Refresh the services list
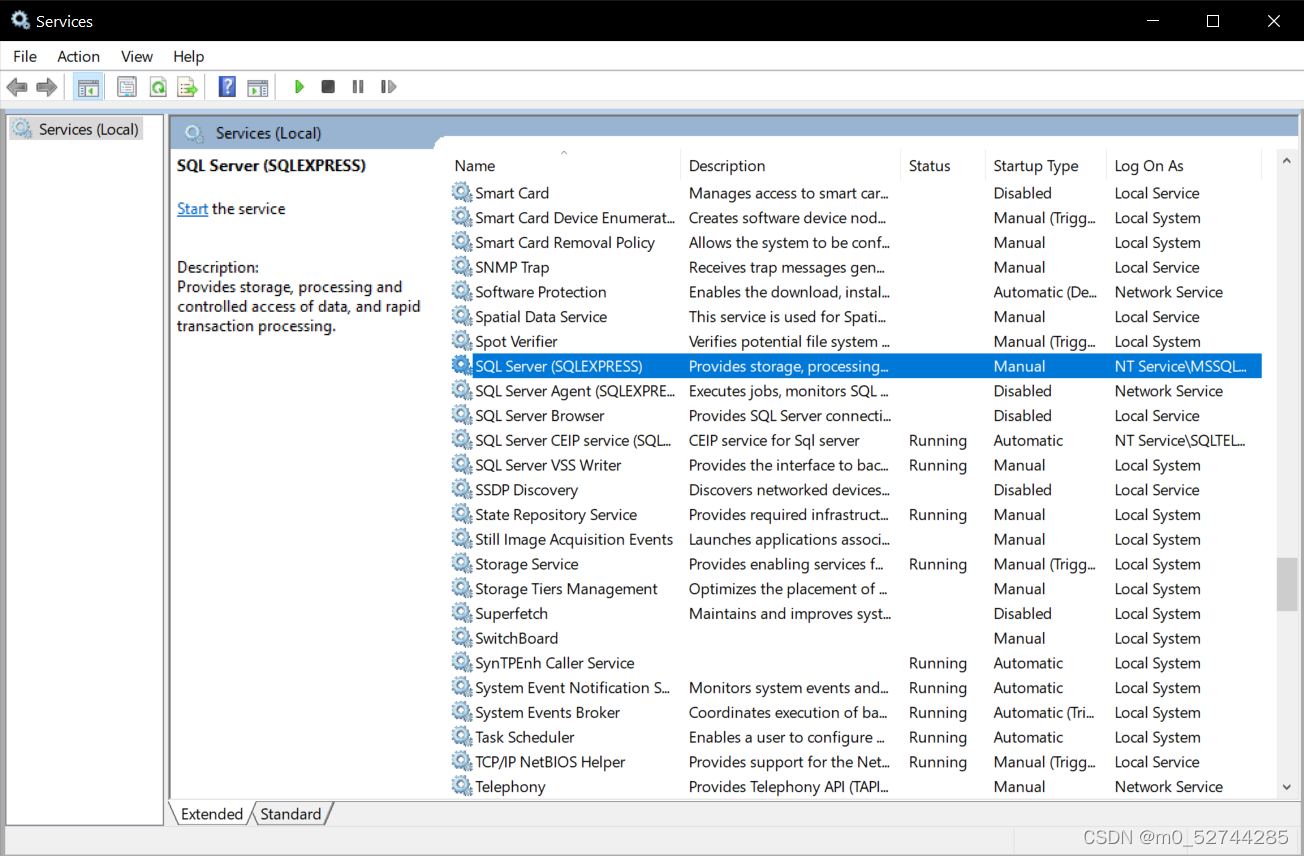This screenshot has height=856, width=1304. [158, 86]
